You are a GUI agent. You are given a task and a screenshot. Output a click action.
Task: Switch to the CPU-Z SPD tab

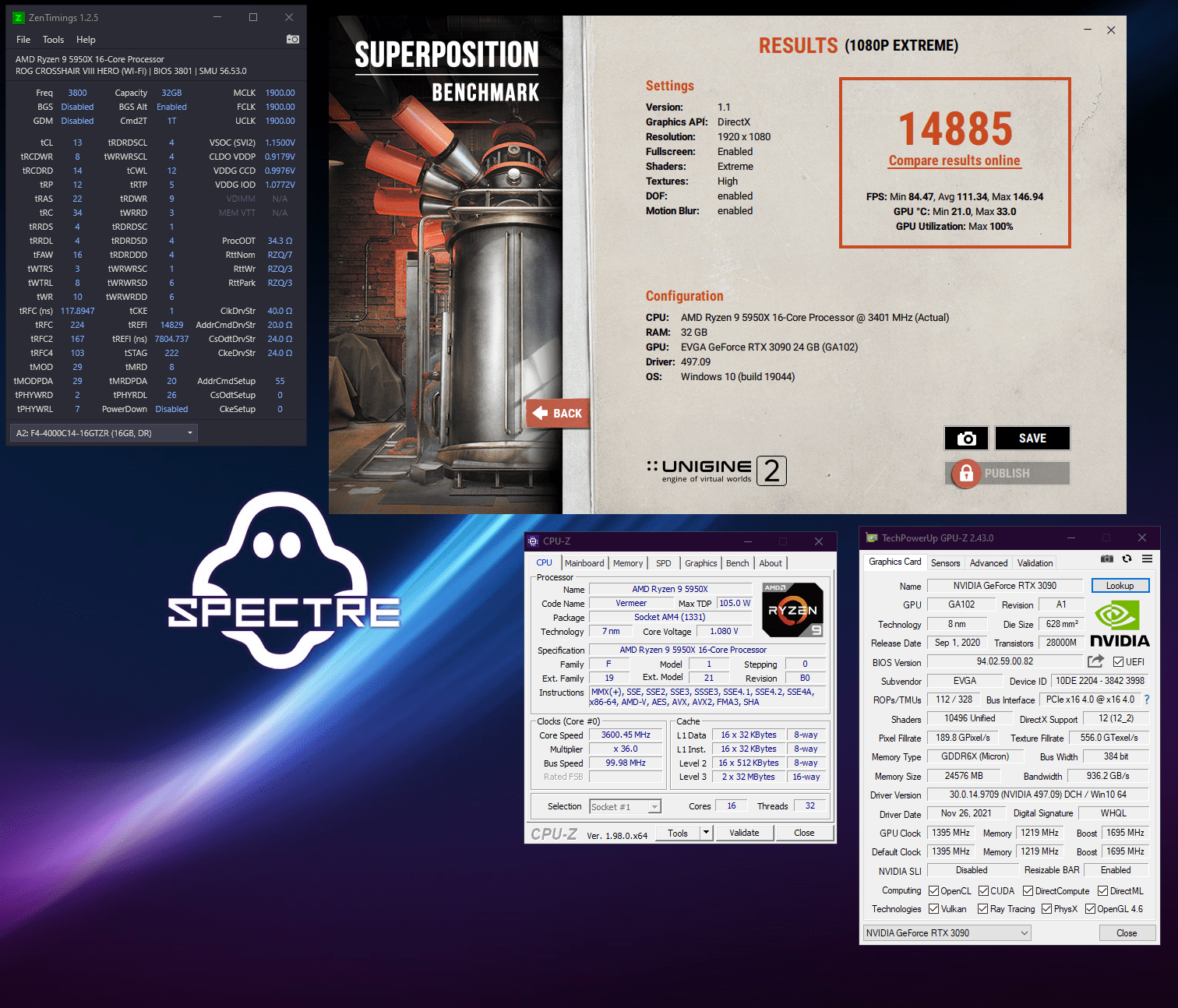[664, 563]
